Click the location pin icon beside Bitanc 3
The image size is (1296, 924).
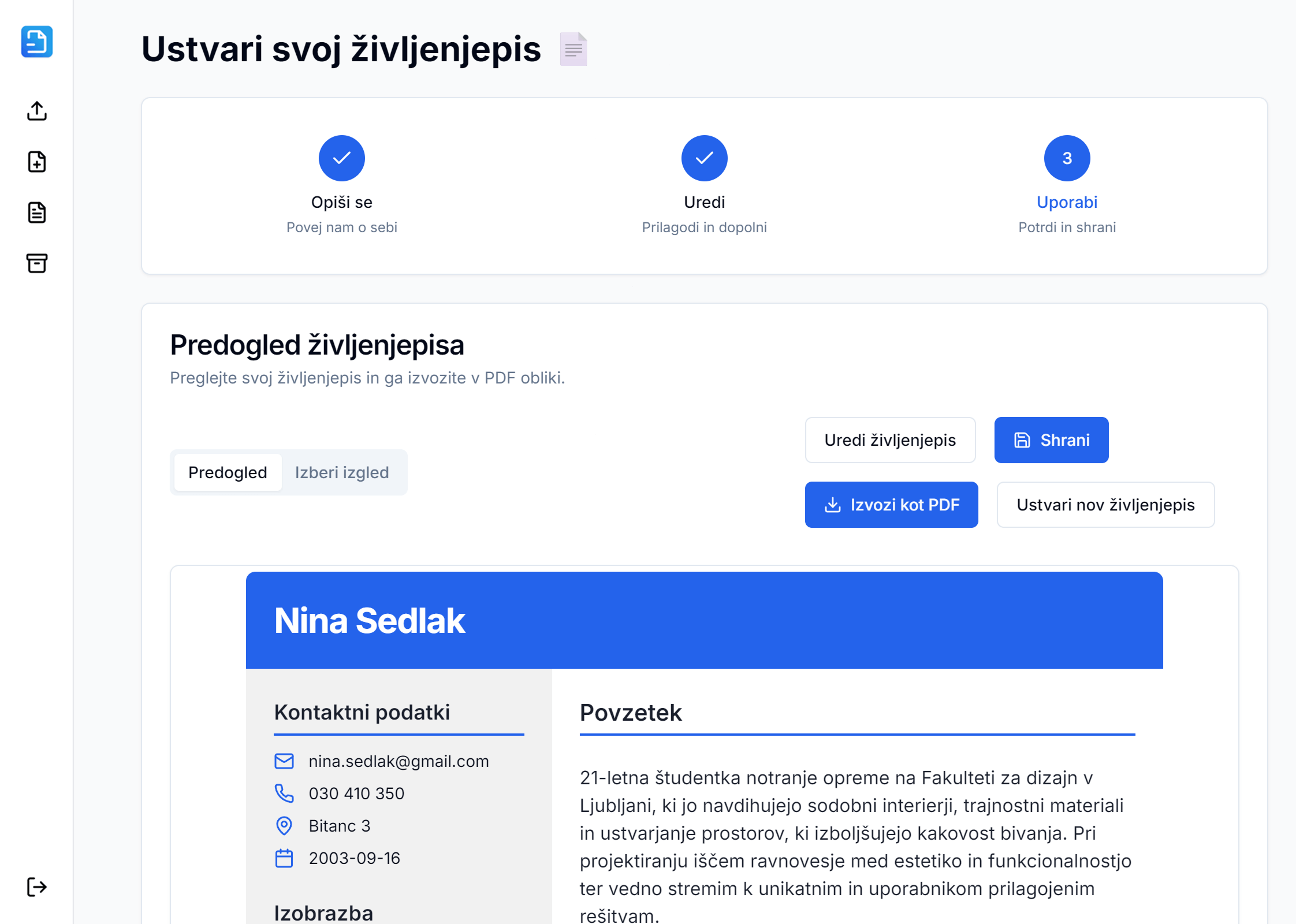click(284, 826)
